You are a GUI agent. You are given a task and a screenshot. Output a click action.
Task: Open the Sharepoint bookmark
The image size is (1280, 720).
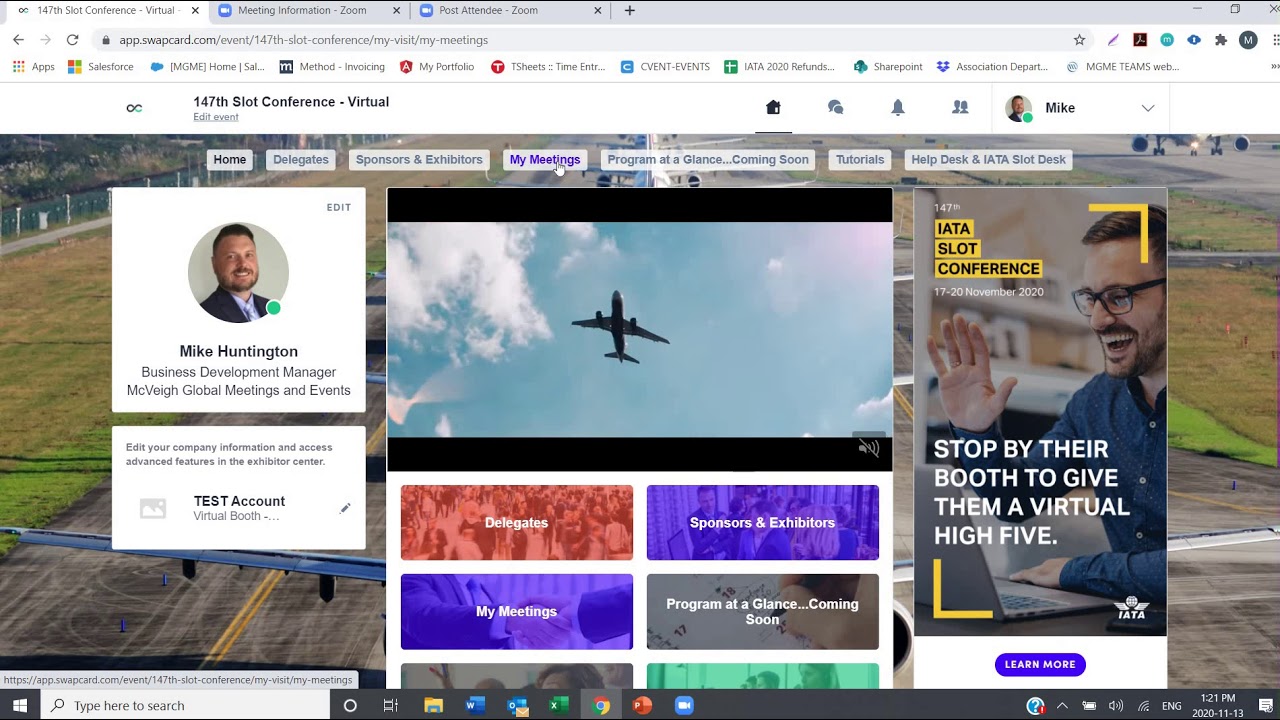[888, 67]
